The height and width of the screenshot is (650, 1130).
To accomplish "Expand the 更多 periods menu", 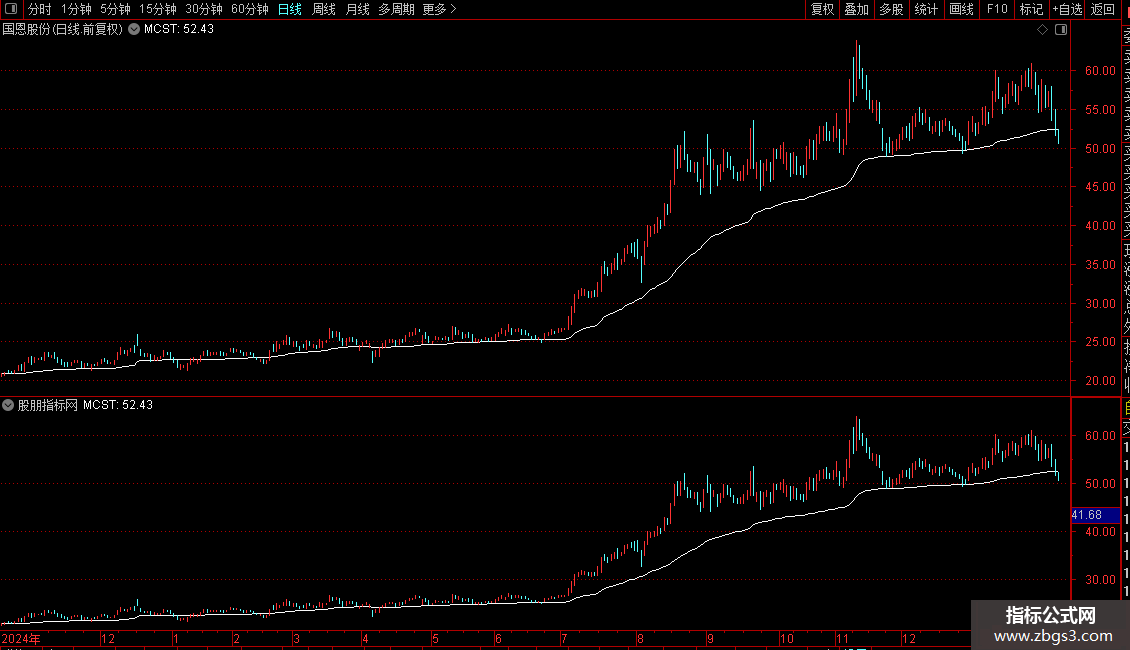I will (x=439, y=9).
